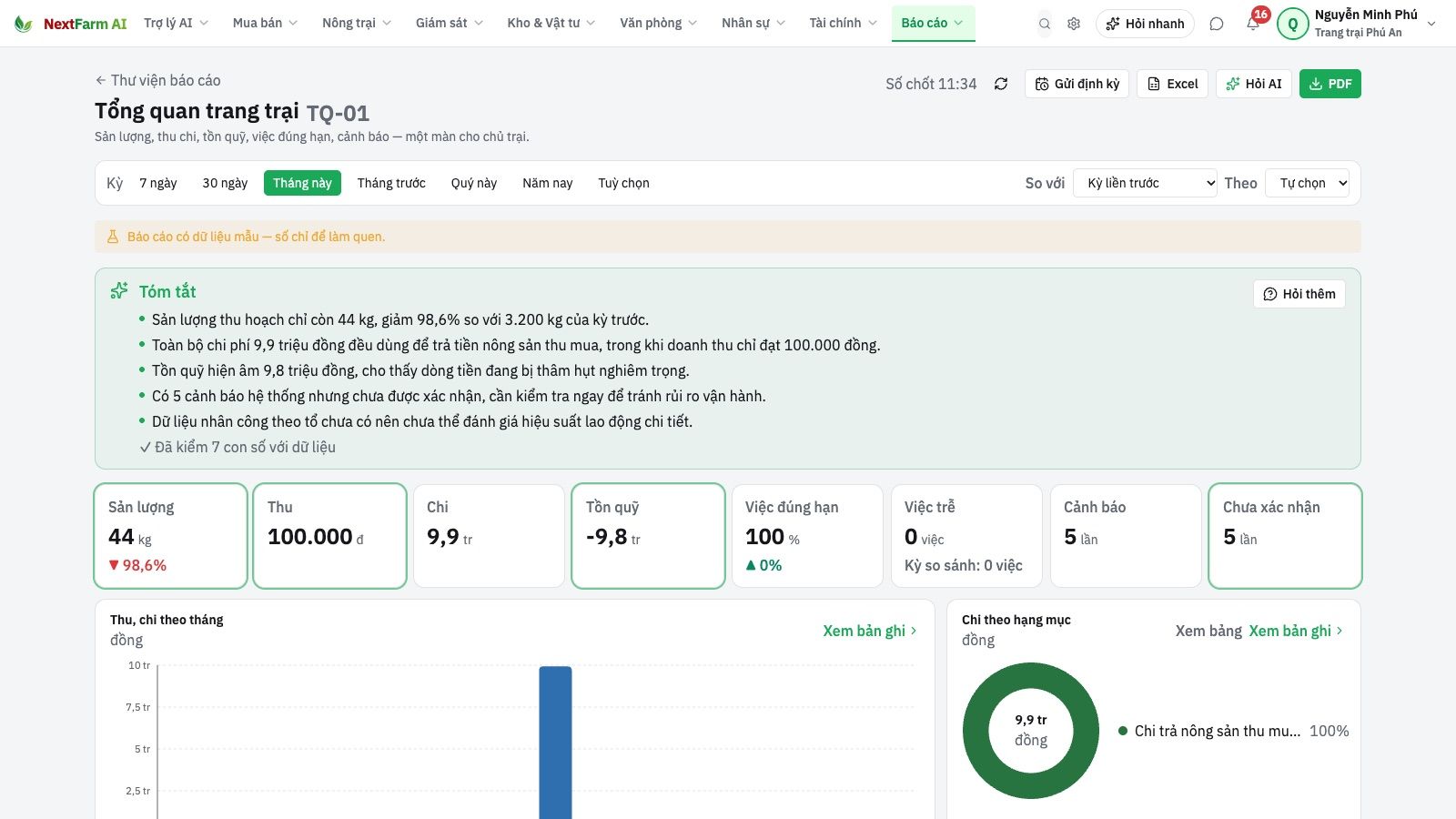Download report with PDF button
1456x819 pixels.
point(1330,84)
